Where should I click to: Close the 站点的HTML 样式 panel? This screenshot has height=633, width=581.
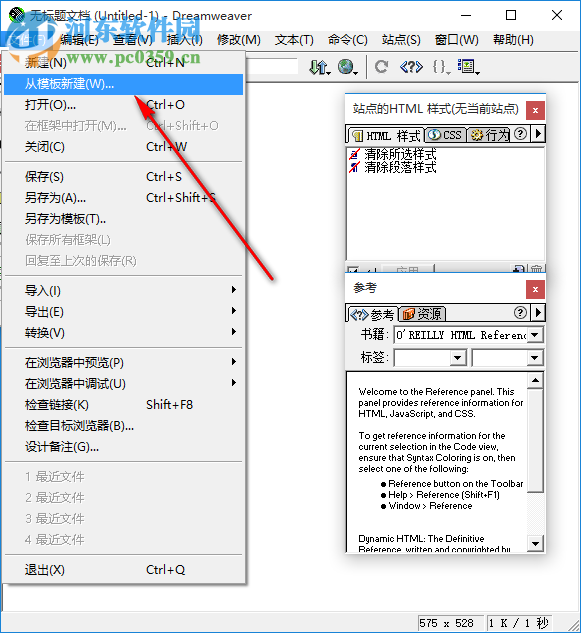click(x=535, y=110)
